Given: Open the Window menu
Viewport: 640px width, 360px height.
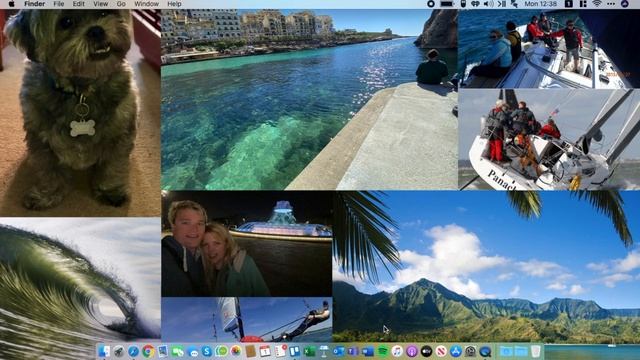Looking at the screenshot, I should tap(147, 4).
